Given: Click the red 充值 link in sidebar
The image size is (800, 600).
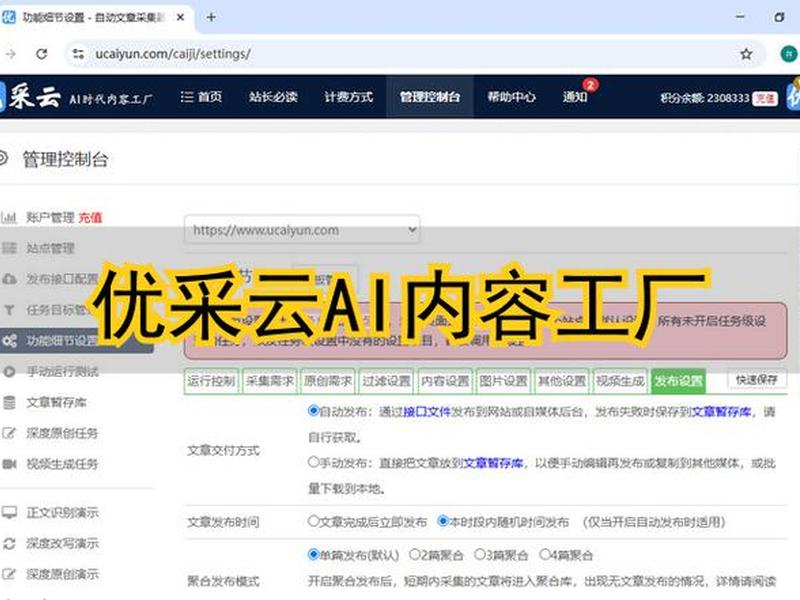Looking at the screenshot, I should click(90, 218).
